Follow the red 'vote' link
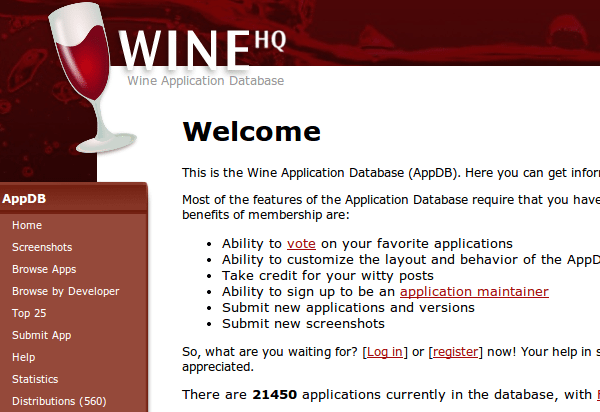The height and width of the screenshot is (412, 600). [301, 244]
